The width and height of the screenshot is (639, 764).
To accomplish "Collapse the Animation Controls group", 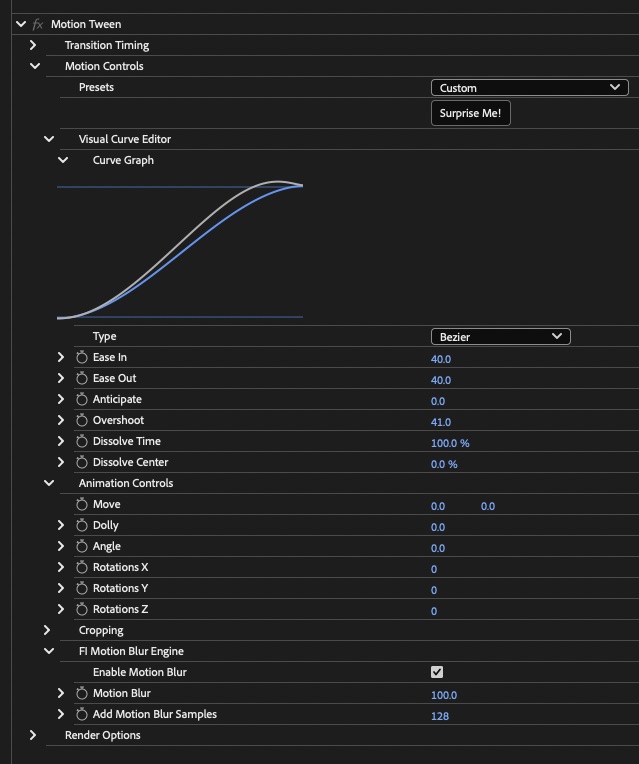I will click(x=49, y=483).
